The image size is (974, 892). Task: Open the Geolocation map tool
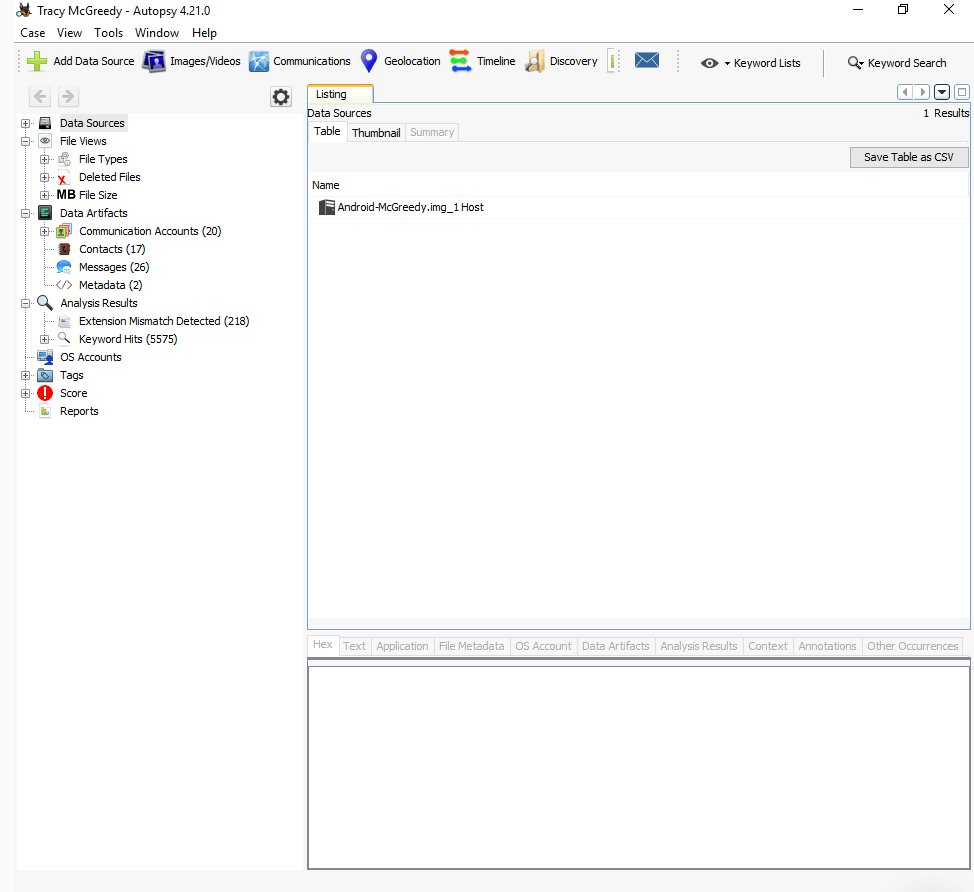[400, 61]
